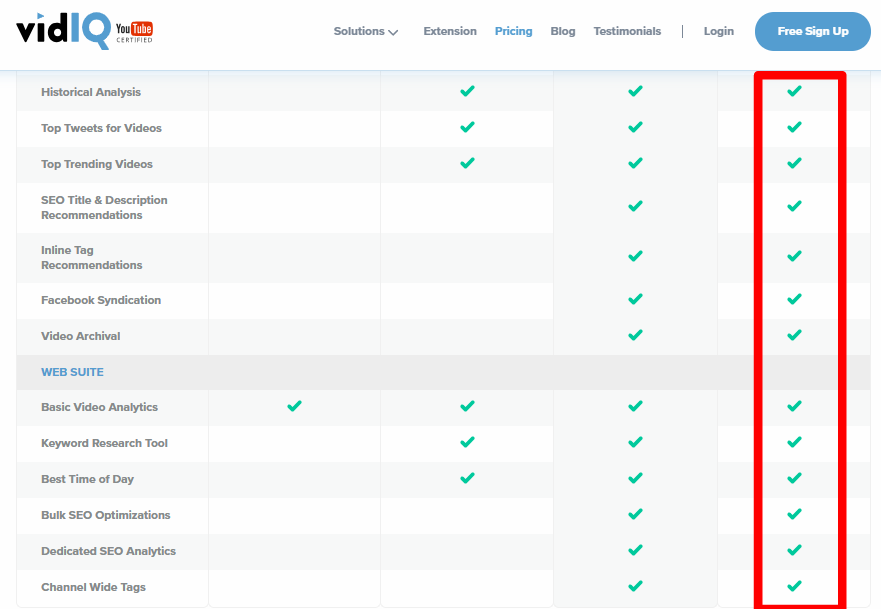Click Keyword Research Tool checkmark in second plan column
The height and width of the screenshot is (609, 881).
click(x=467, y=442)
